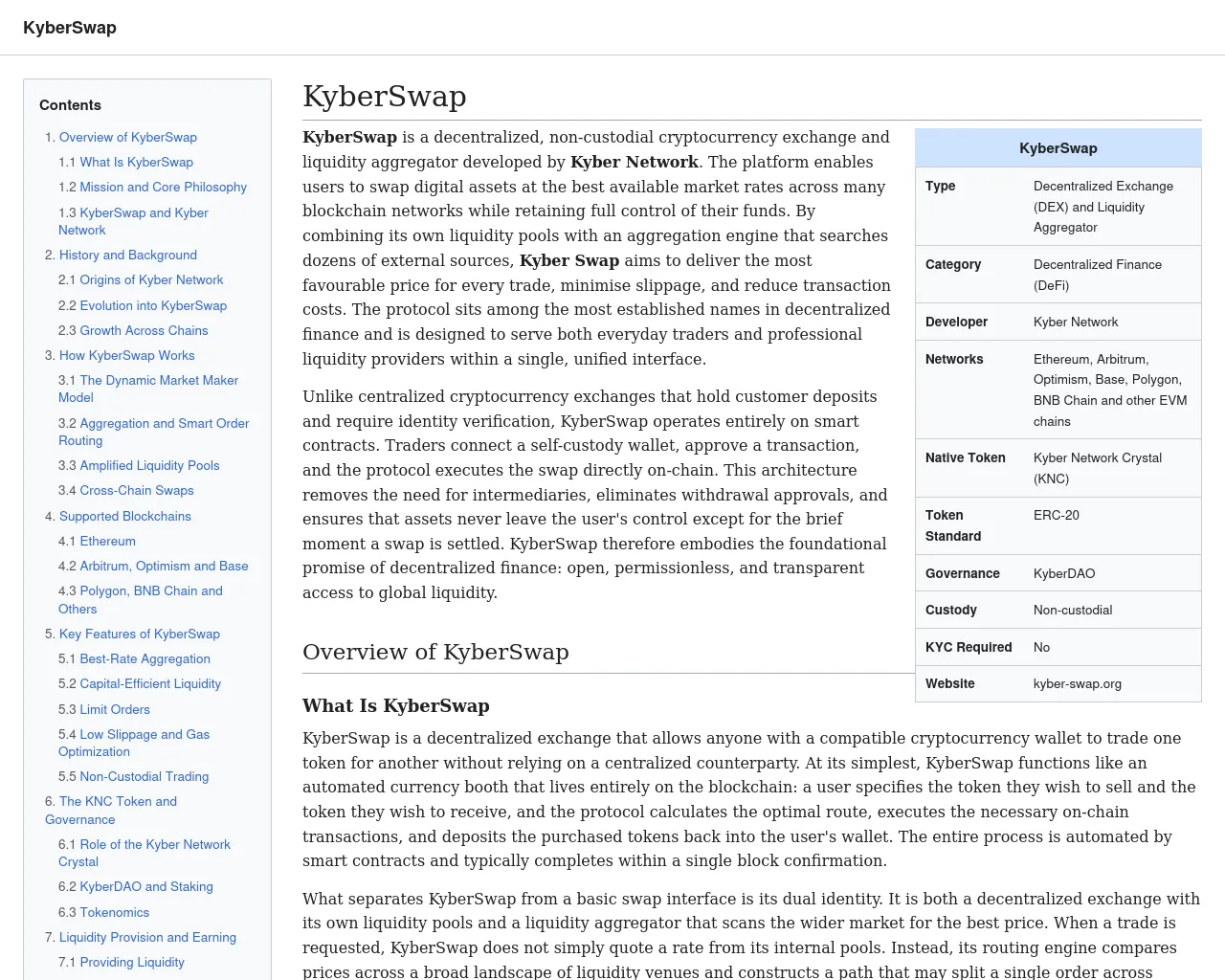The width and height of the screenshot is (1225, 980).
Task: Go to 6.2 KyberDAO and Staking
Action: (146, 886)
